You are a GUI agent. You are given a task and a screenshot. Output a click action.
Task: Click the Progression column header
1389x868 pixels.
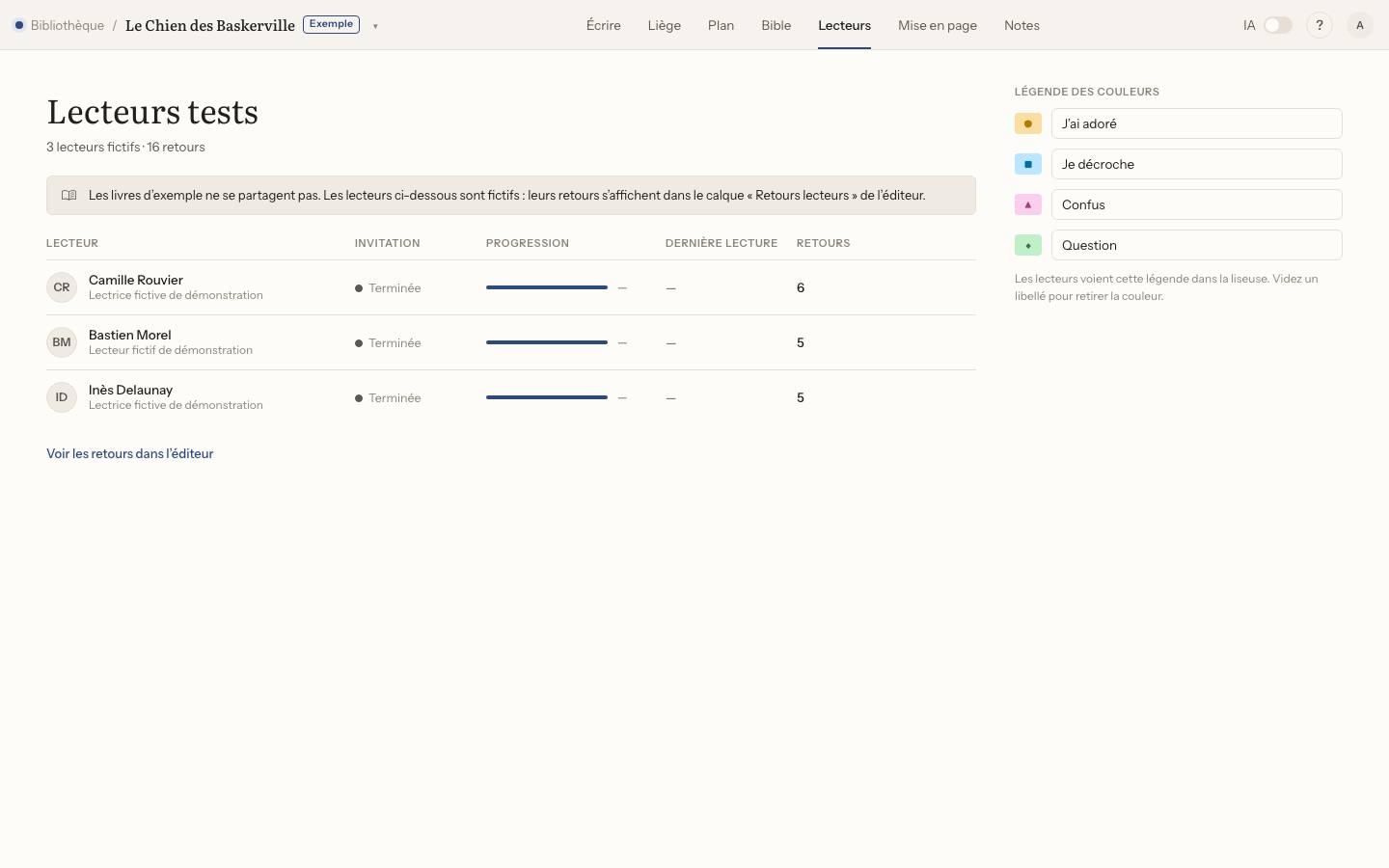[x=528, y=243]
